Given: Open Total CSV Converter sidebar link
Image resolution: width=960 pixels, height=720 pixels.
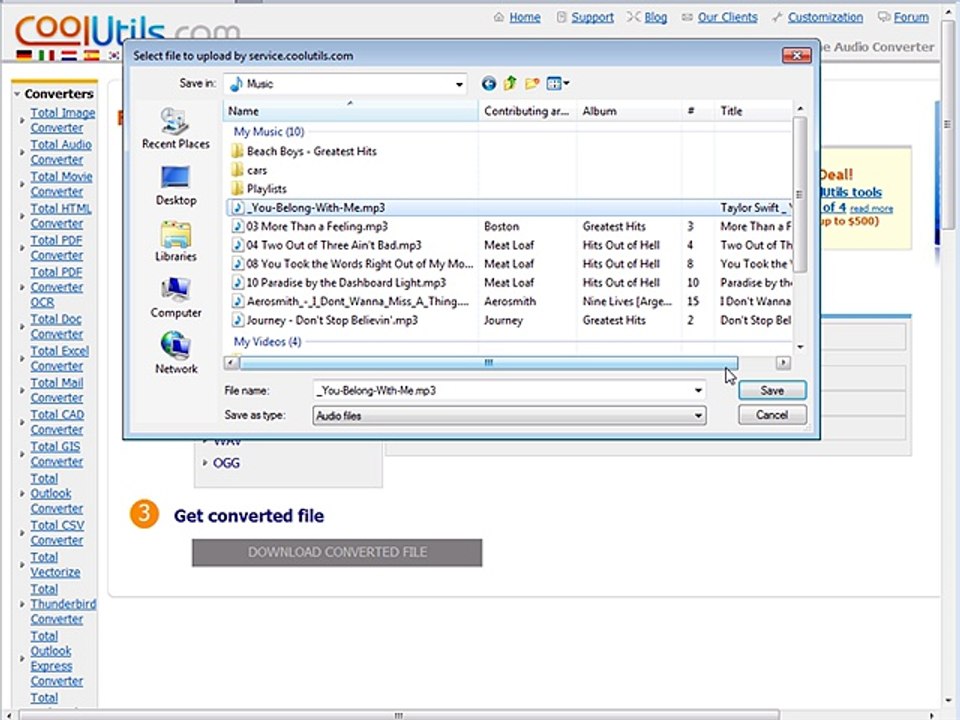Looking at the screenshot, I should pos(57,533).
